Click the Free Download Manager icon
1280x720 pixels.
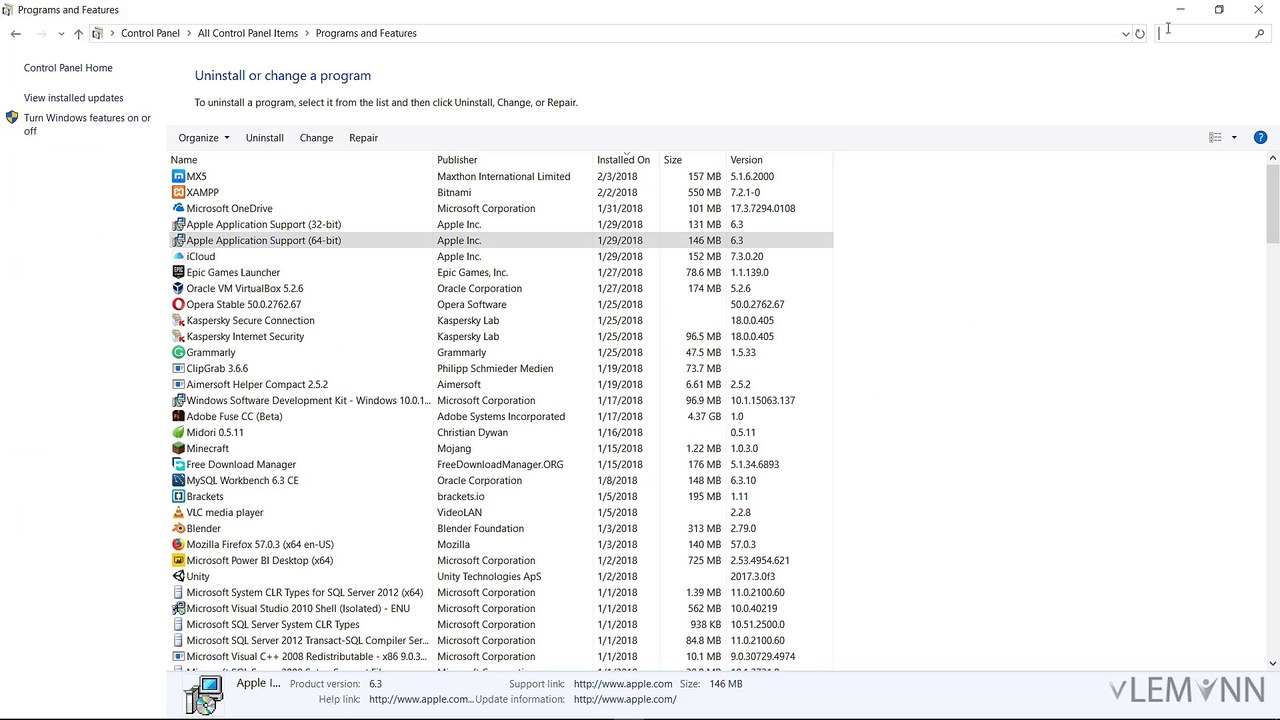tap(178, 464)
